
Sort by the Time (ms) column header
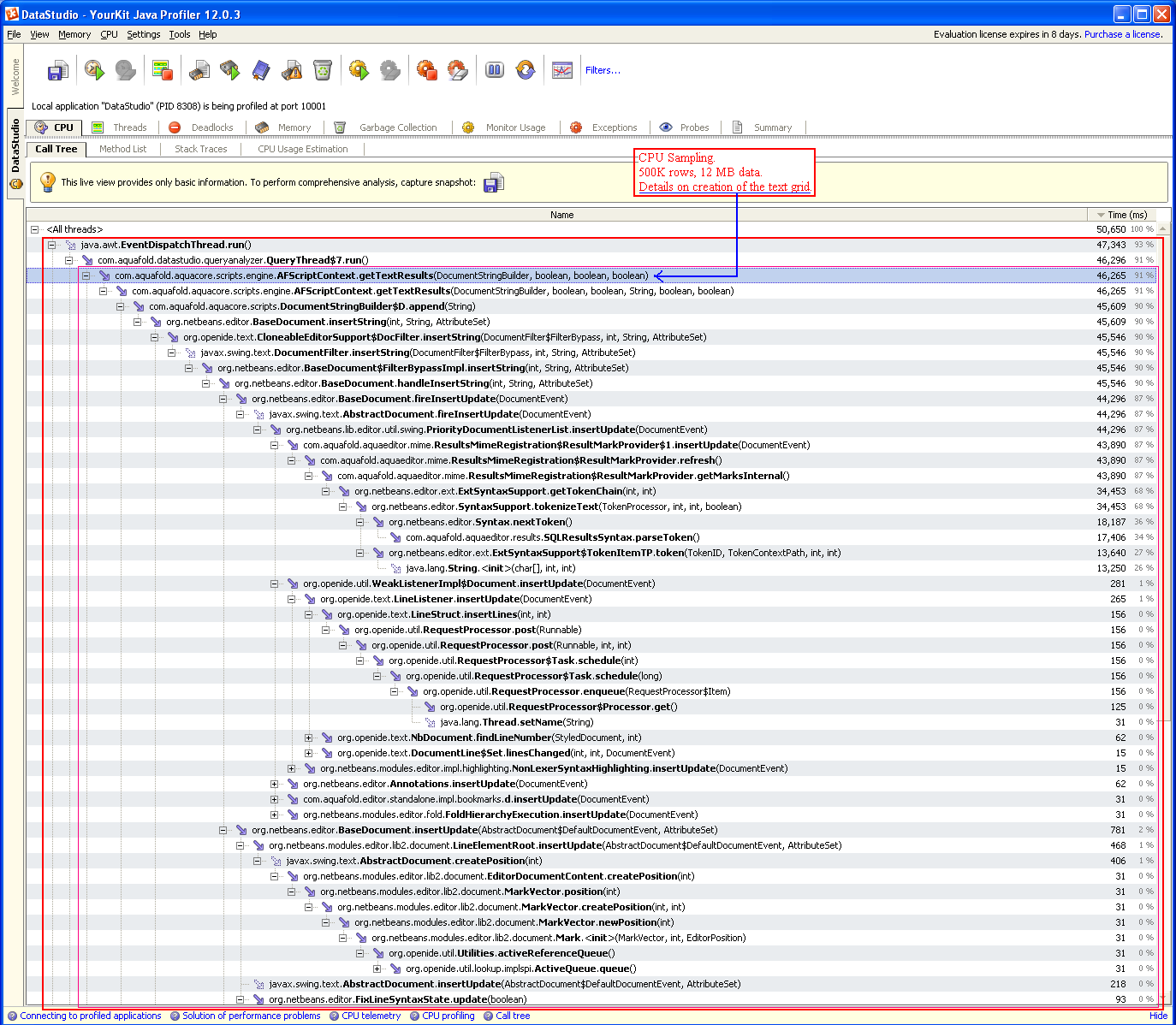coord(1120,215)
